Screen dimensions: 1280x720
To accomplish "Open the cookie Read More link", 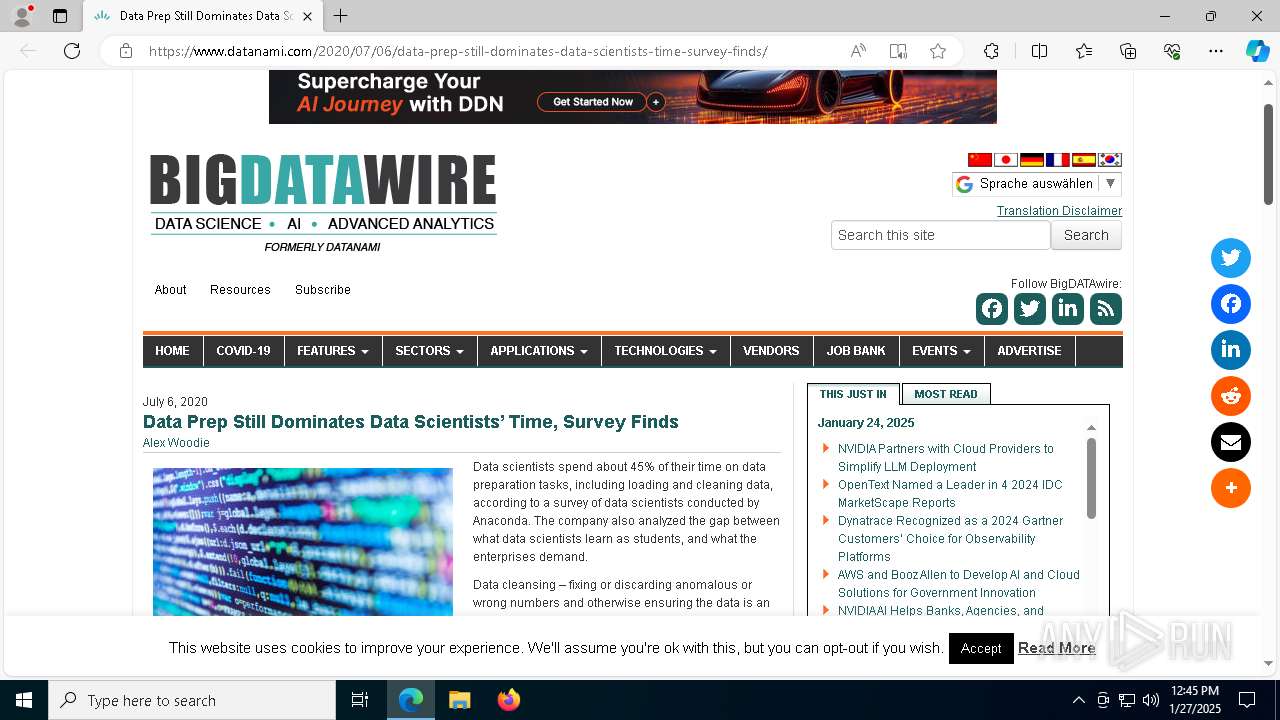I will pyautogui.click(x=1056, y=648).
